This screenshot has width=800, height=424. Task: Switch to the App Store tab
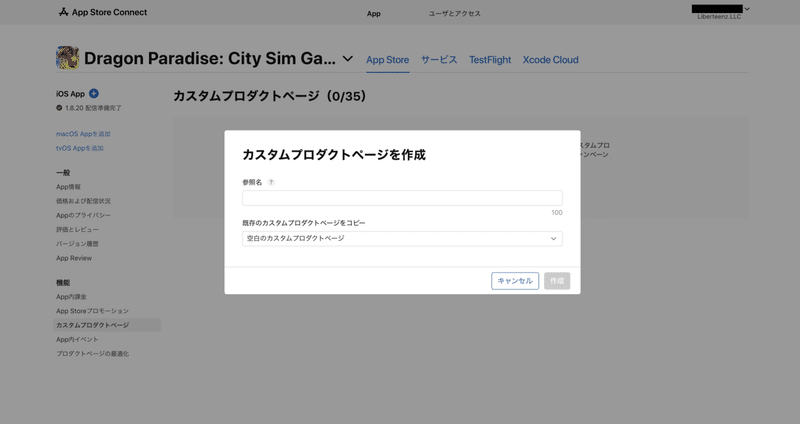[387, 60]
